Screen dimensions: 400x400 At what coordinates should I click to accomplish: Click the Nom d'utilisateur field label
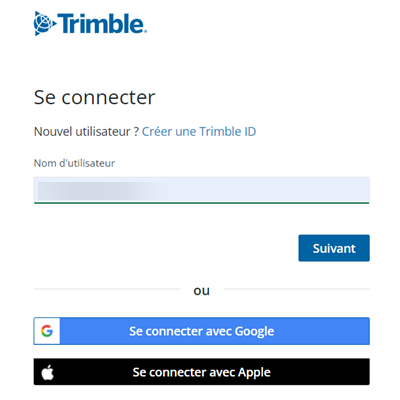pyautogui.click(x=74, y=163)
